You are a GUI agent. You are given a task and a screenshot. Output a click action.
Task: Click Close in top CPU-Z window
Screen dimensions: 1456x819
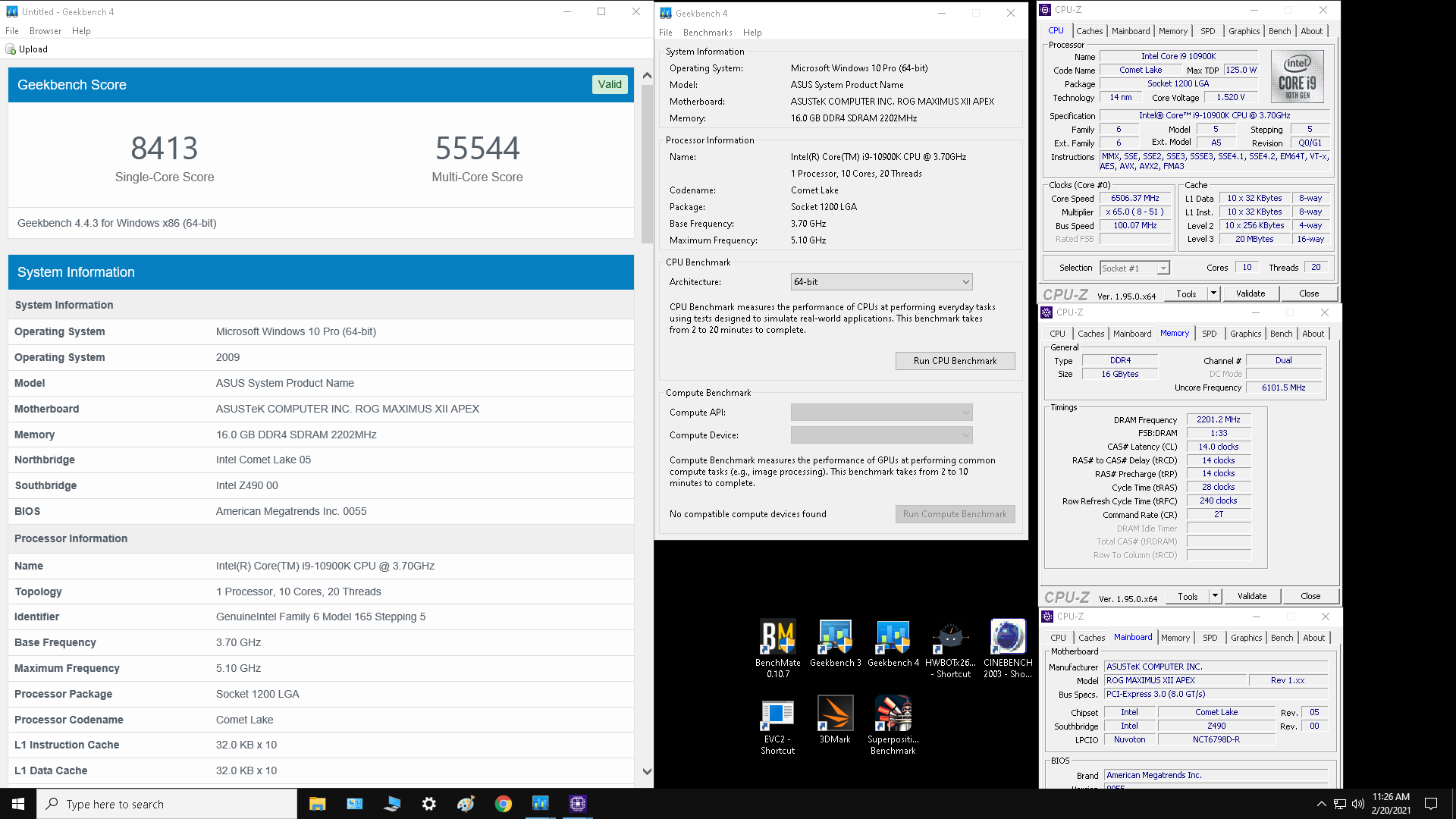[x=1309, y=293]
